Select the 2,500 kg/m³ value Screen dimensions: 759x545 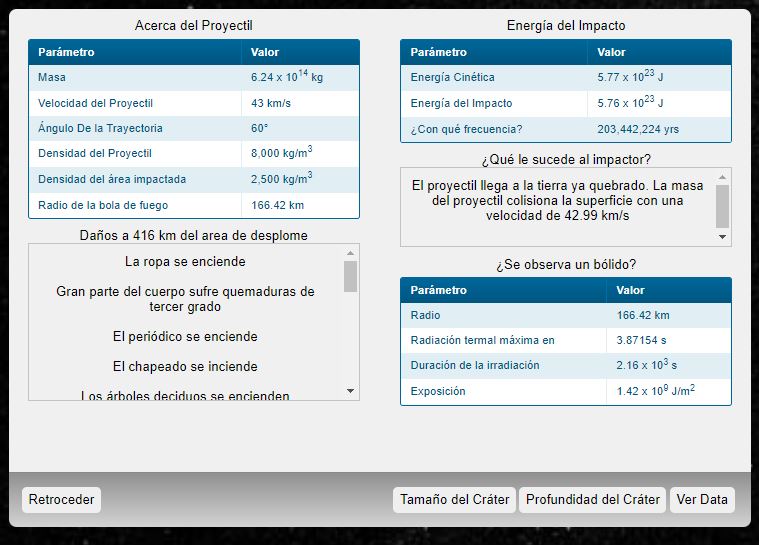(300, 180)
